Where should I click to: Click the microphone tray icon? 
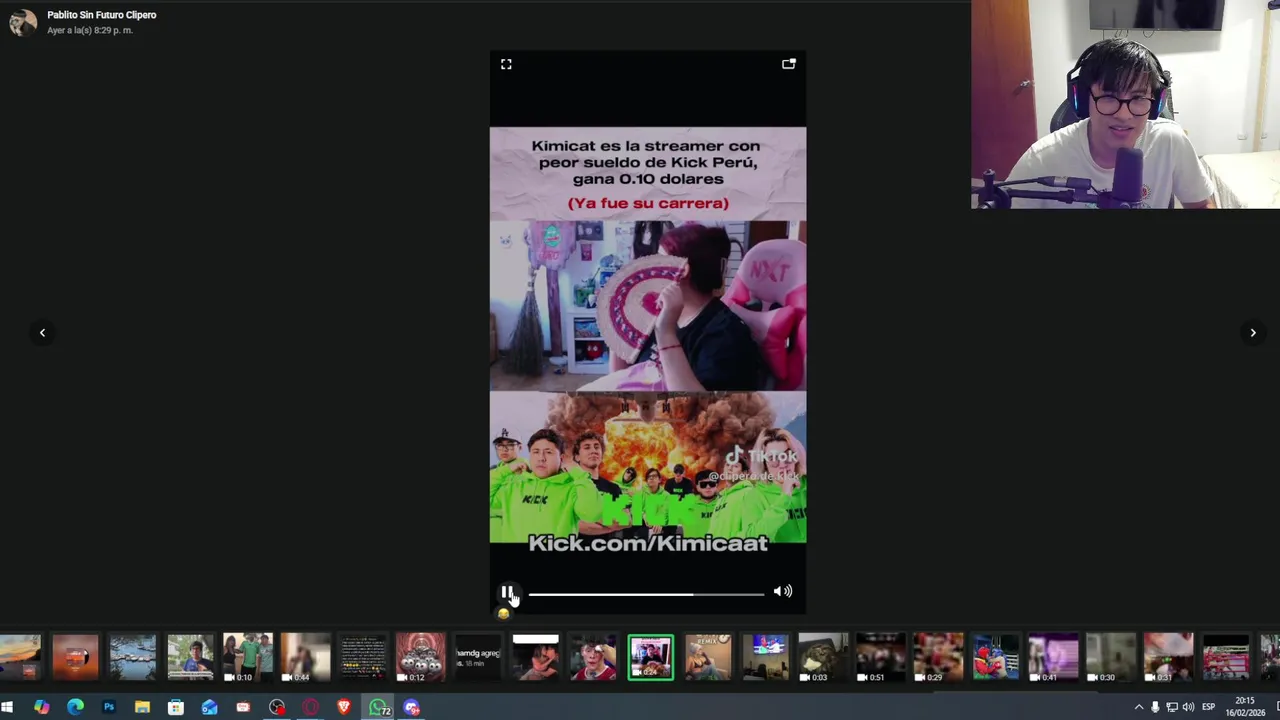point(1155,707)
